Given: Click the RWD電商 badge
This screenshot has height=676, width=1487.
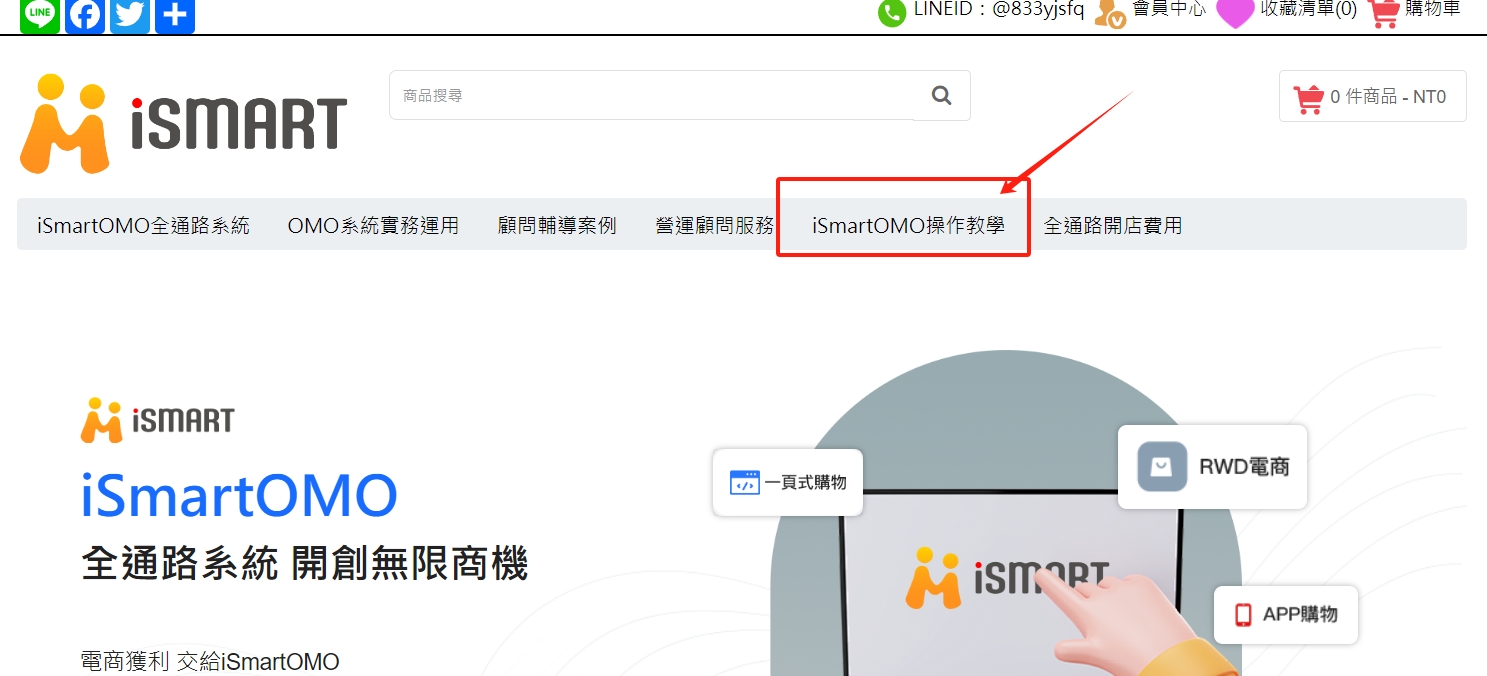Looking at the screenshot, I should pyautogui.click(x=1212, y=466).
